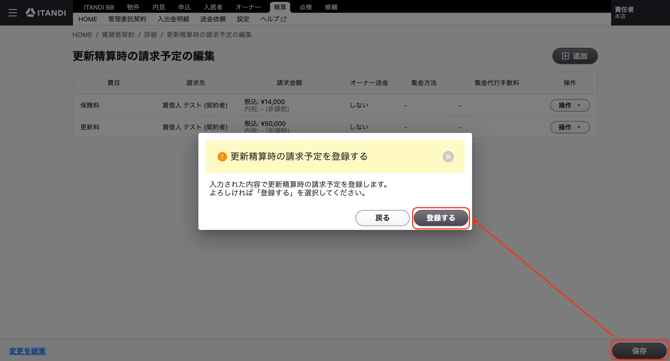Switch to the 物件 tab
Screen dimensions: 670x361
(133, 7)
